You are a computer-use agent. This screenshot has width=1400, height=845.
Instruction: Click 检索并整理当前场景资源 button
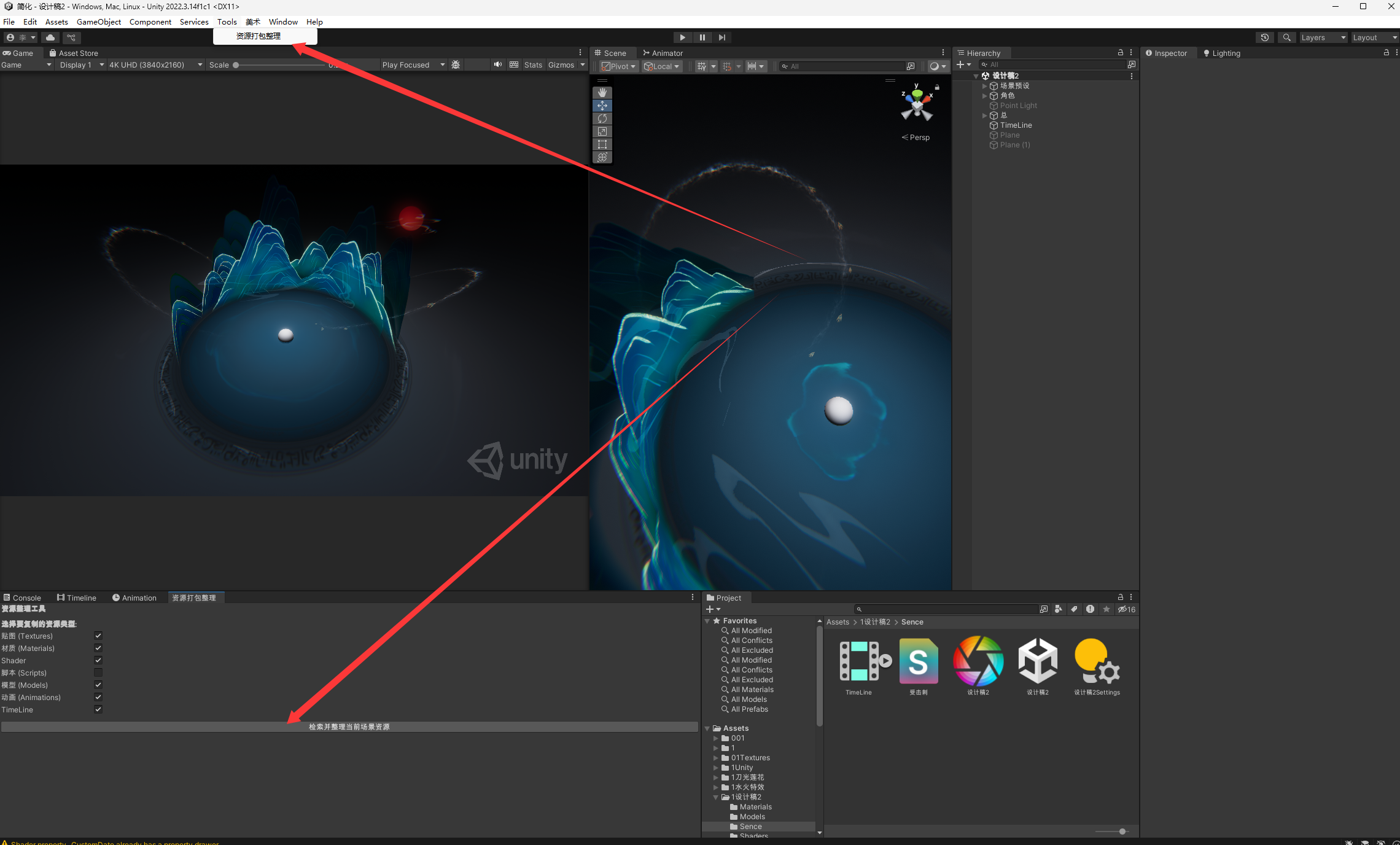(349, 726)
